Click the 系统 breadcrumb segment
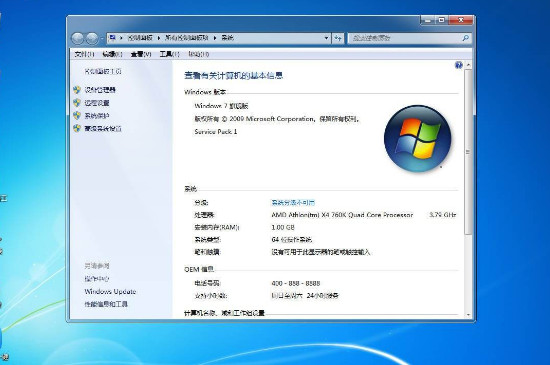The height and width of the screenshot is (365, 550). pos(227,38)
